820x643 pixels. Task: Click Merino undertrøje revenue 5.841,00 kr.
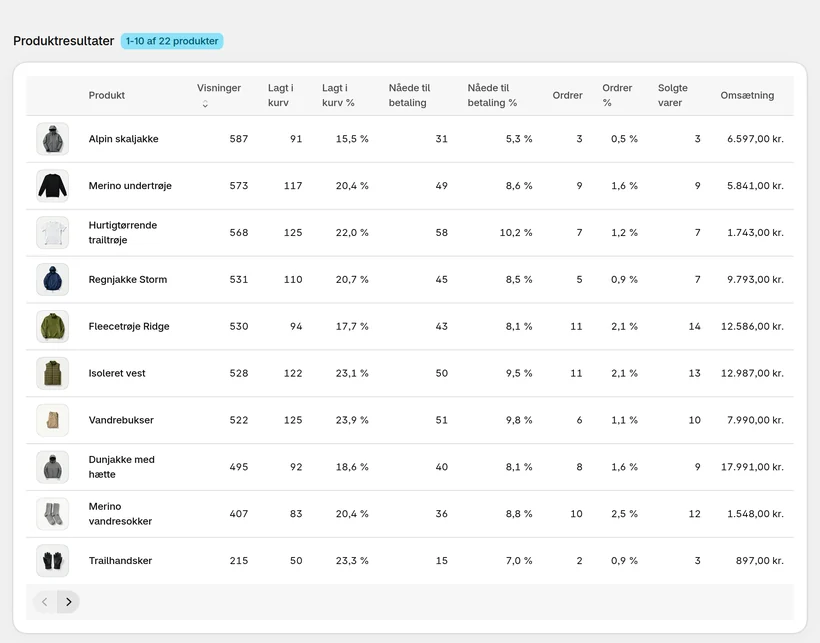[x=755, y=186]
